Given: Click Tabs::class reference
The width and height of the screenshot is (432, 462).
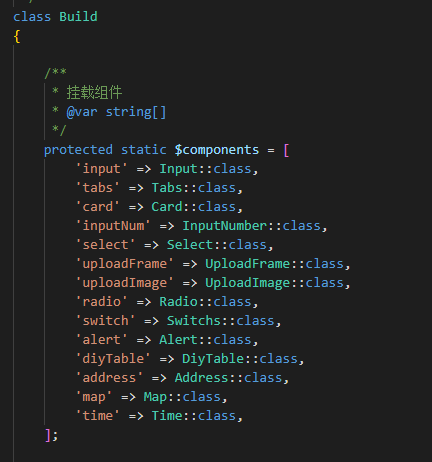Looking at the screenshot, I should (x=194, y=188).
